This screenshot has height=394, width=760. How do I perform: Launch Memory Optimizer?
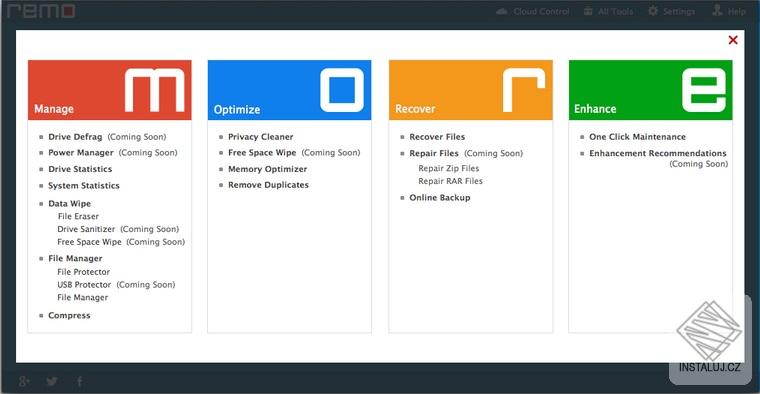point(268,169)
